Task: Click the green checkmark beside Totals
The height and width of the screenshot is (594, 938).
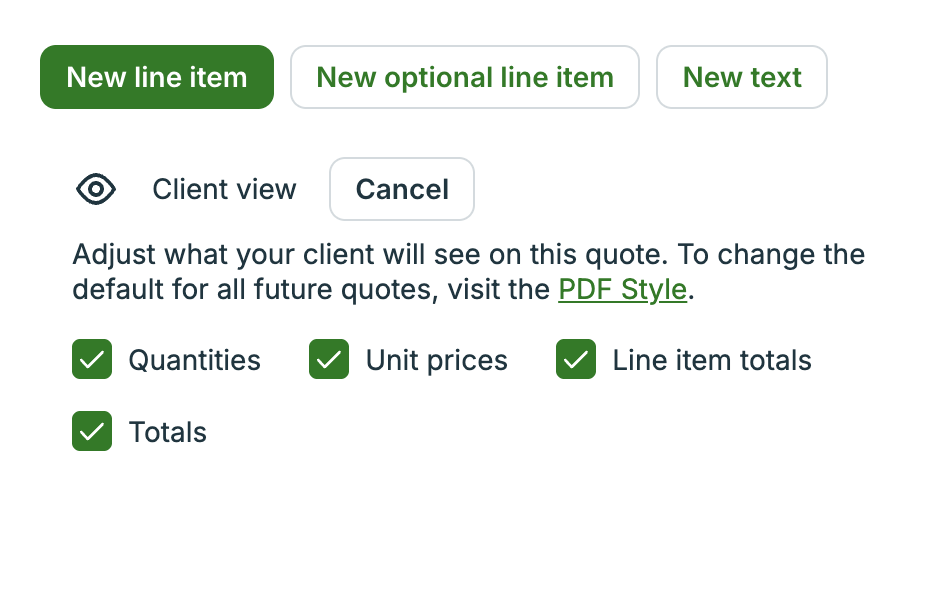Action: pyautogui.click(x=91, y=431)
